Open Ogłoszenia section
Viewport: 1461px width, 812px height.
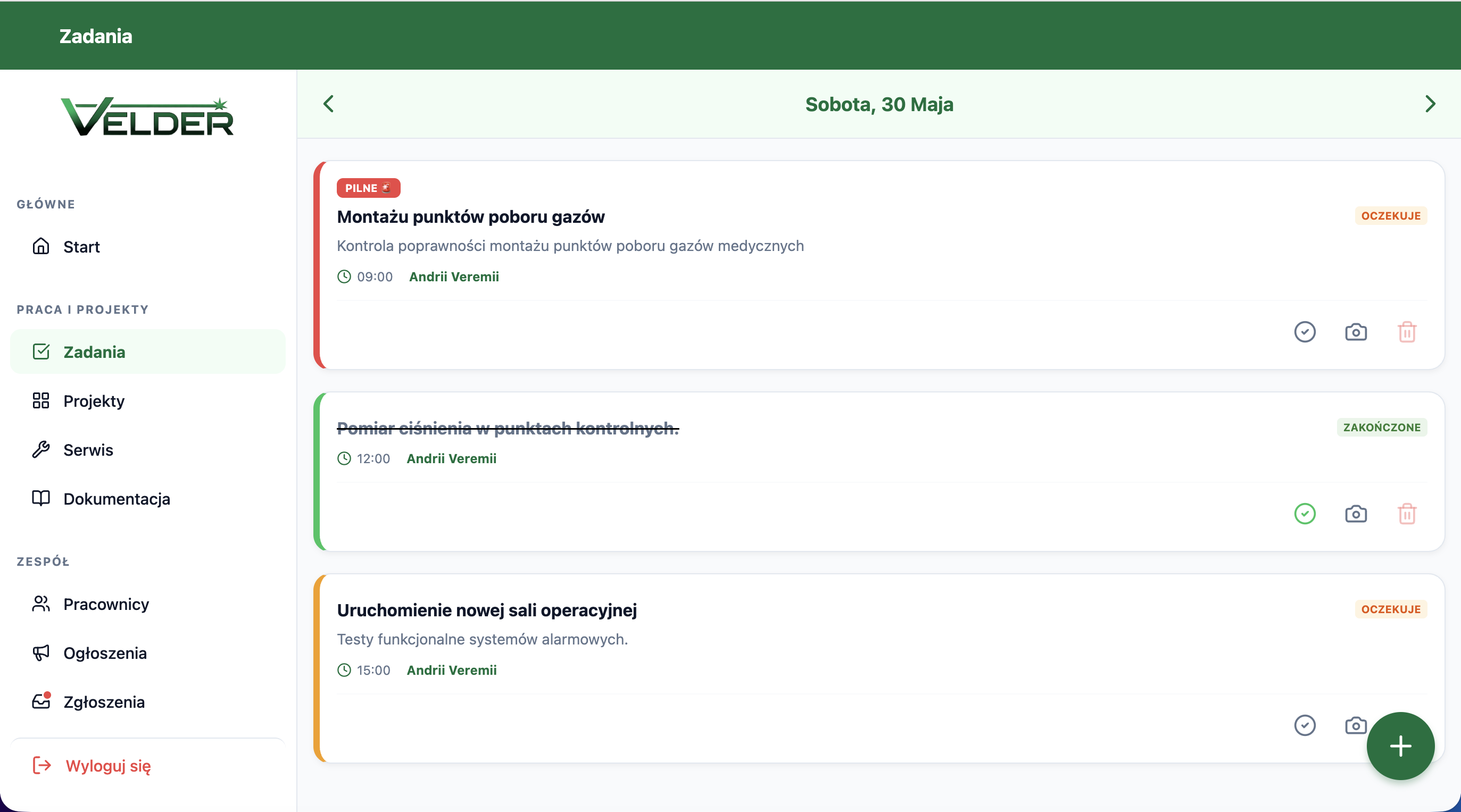[147, 653]
